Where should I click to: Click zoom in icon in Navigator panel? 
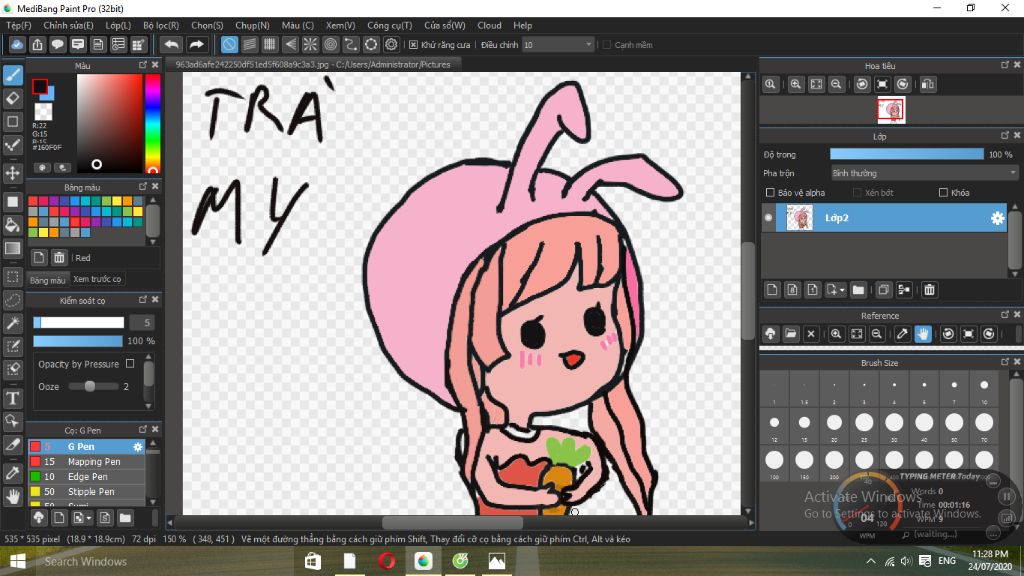(x=795, y=84)
